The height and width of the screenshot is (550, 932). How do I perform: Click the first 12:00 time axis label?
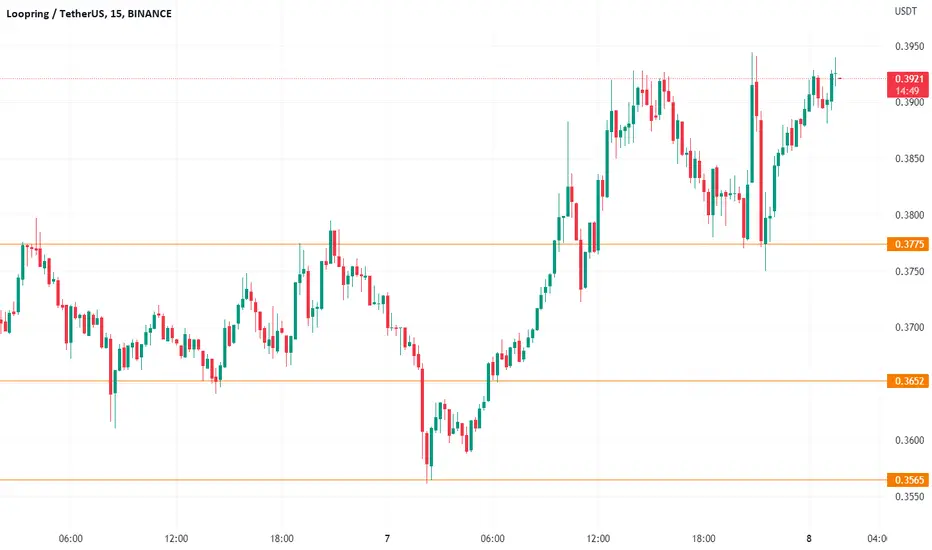pos(176,539)
